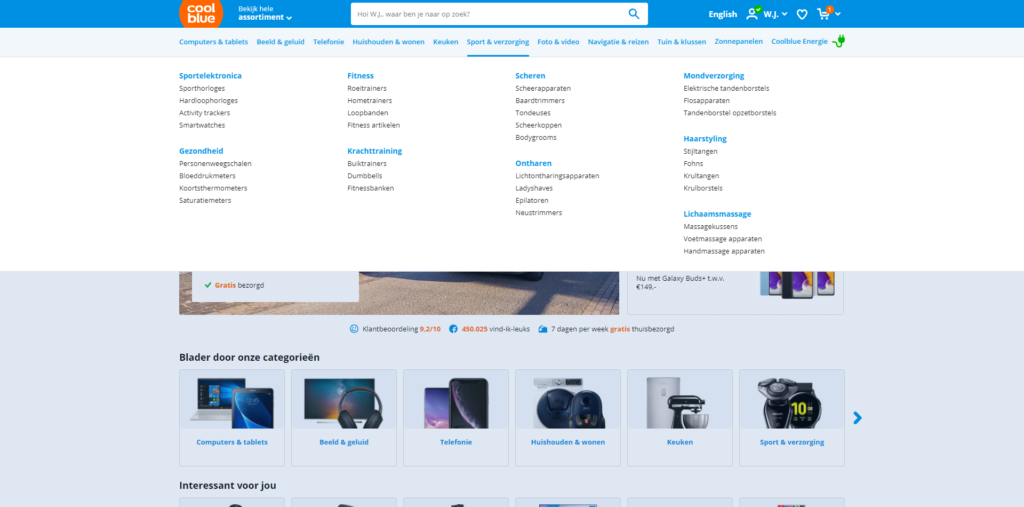Show next categories with right arrow
The width and height of the screenshot is (1024, 507).
(857, 417)
